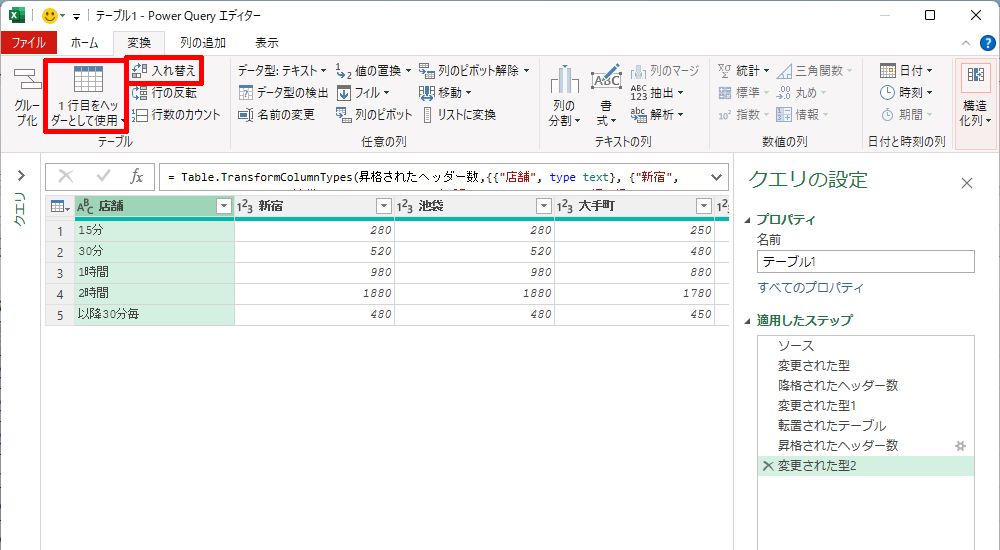1000x550 pixels.
Task: Open the File (ファイル) tab
Action: [x=28, y=43]
